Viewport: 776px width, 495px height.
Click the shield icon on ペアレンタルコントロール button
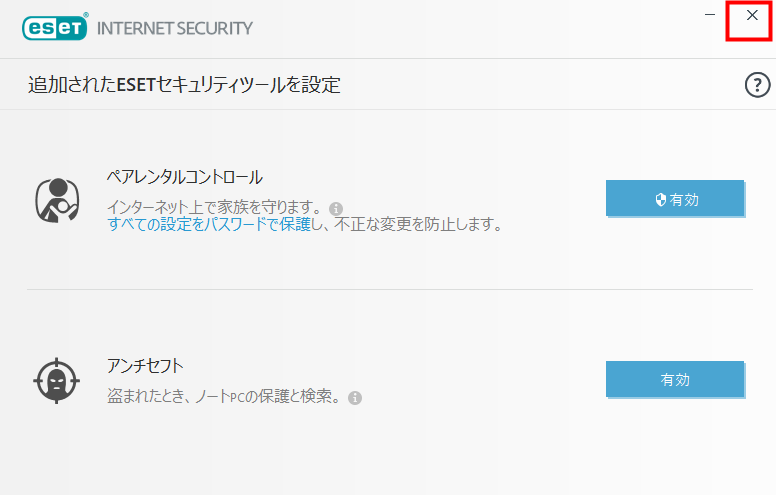tap(661, 199)
